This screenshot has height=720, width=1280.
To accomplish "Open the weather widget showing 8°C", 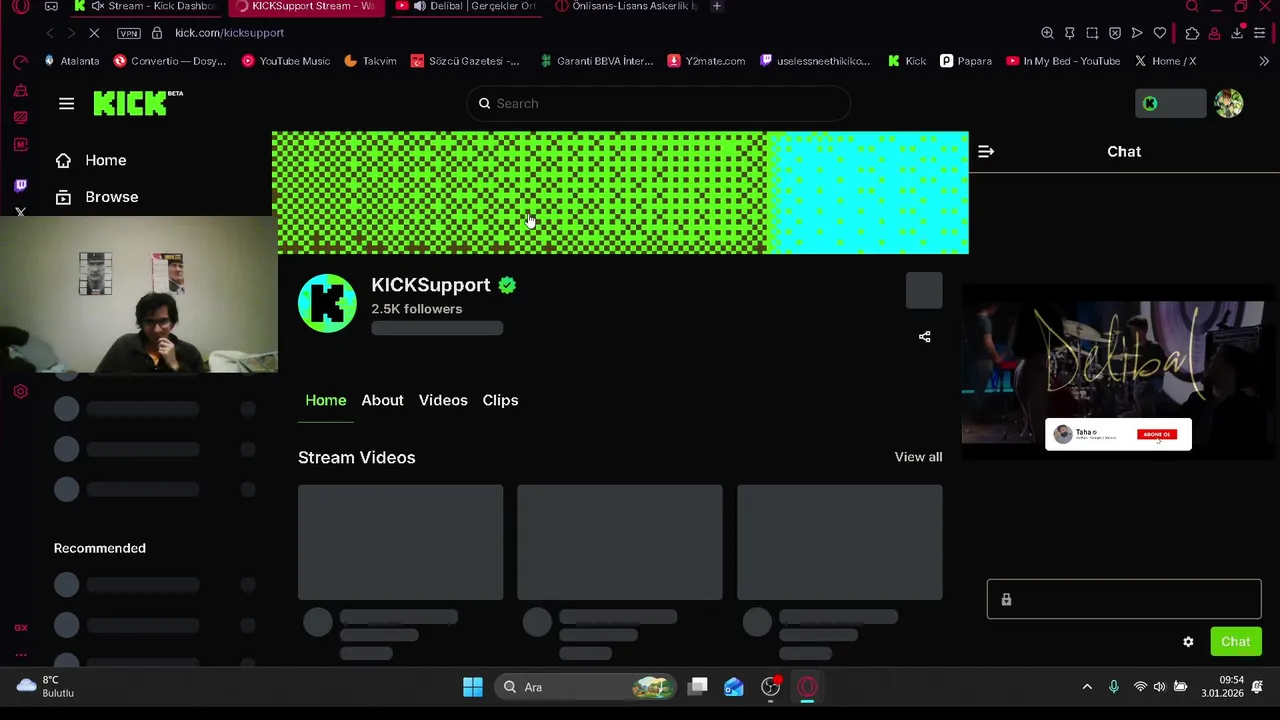I will pyautogui.click(x=45, y=687).
